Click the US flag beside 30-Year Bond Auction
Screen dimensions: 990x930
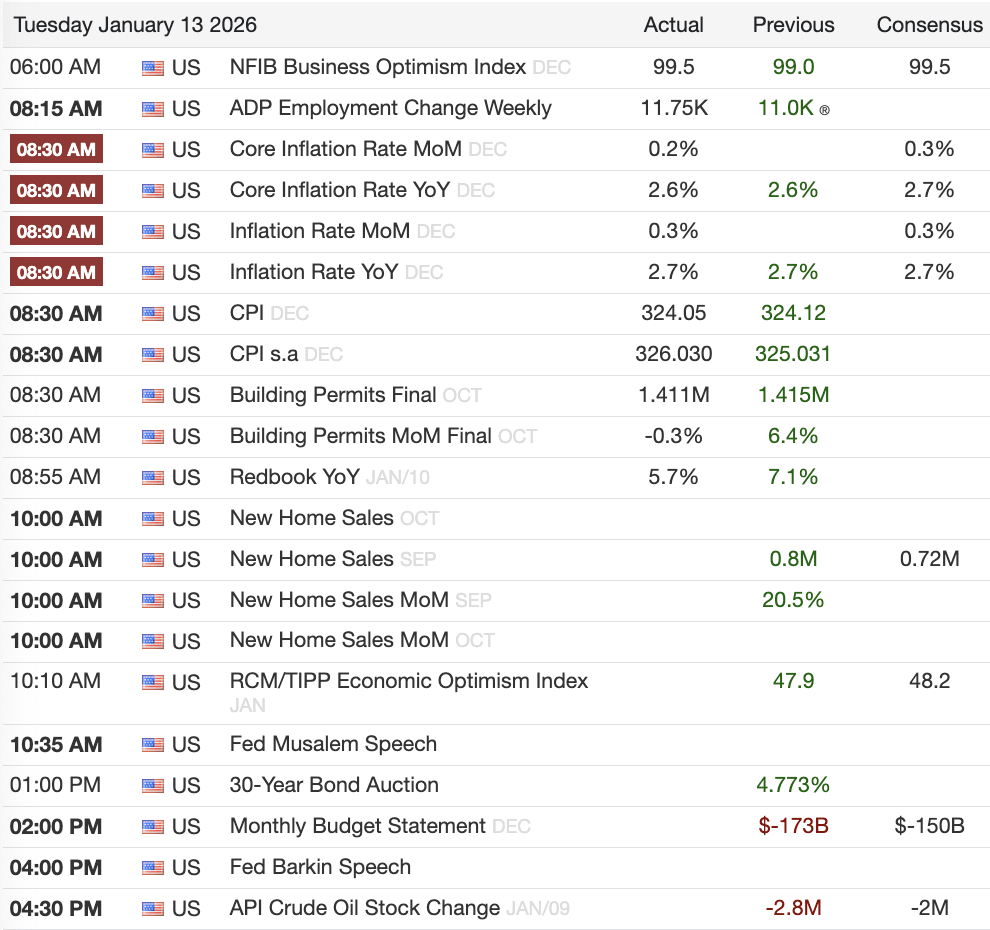(x=152, y=785)
